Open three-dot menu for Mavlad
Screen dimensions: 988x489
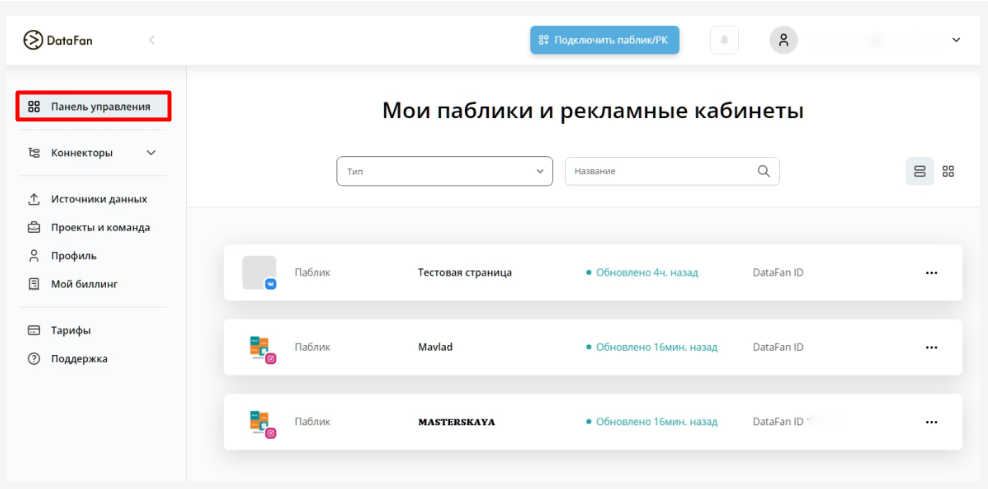(931, 348)
